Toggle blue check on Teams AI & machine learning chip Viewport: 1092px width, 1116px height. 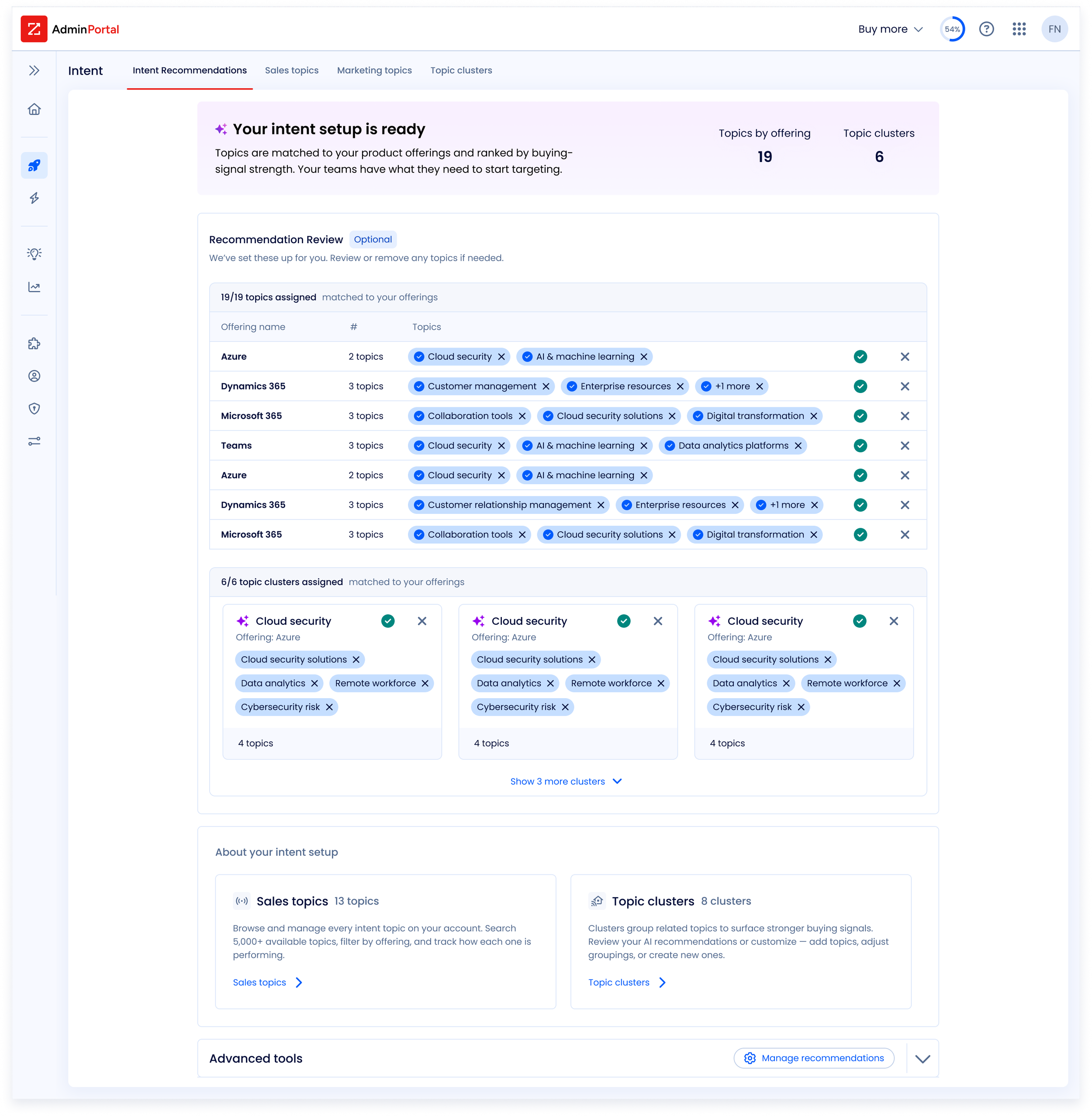pyautogui.click(x=528, y=446)
